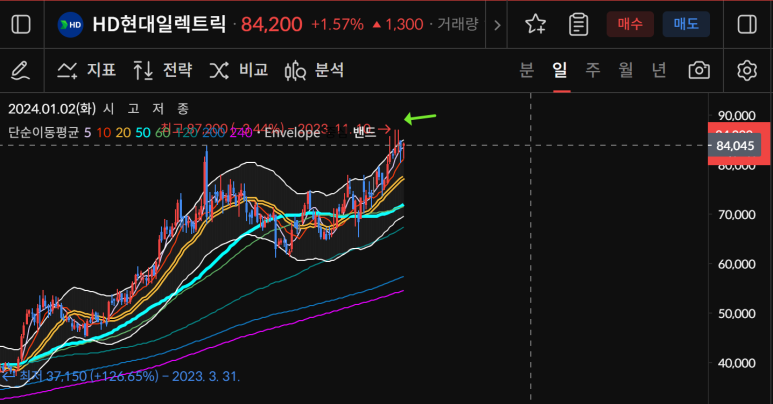Open the clipboard memo icon

pos(578,24)
